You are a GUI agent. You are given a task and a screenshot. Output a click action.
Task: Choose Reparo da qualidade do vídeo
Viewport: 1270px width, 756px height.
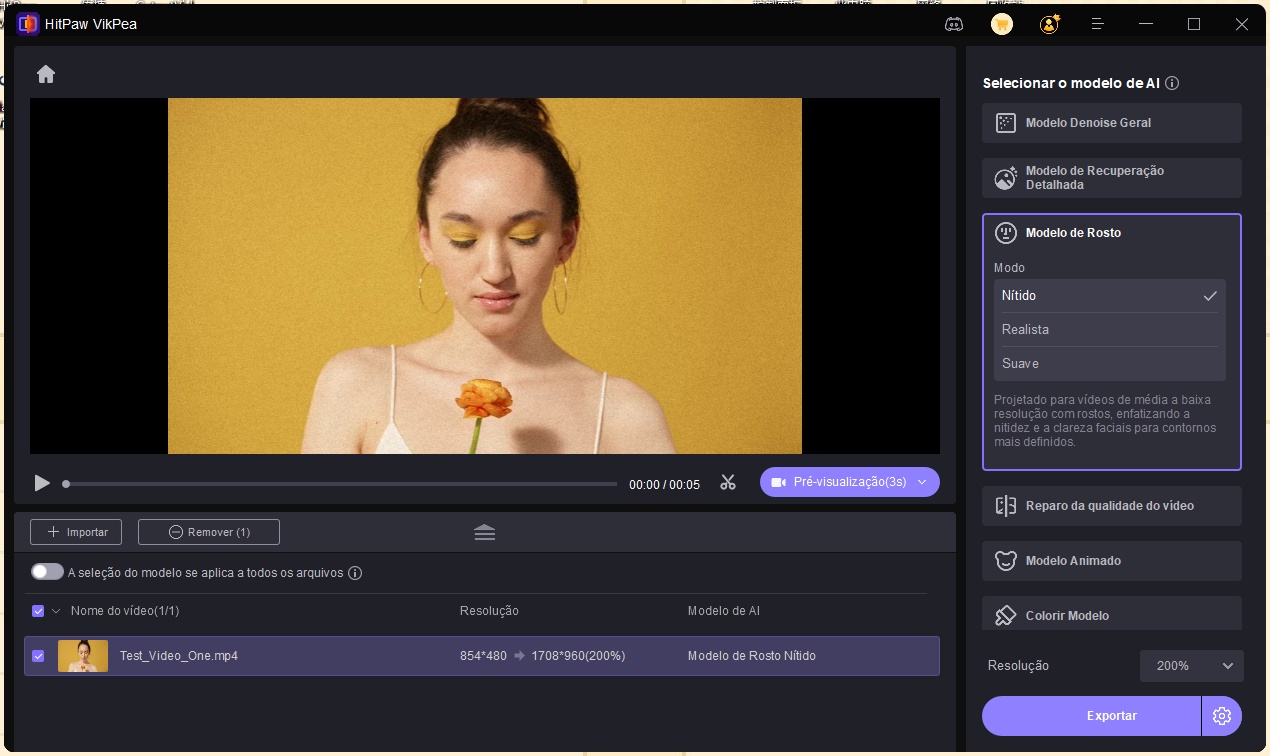tap(1112, 506)
